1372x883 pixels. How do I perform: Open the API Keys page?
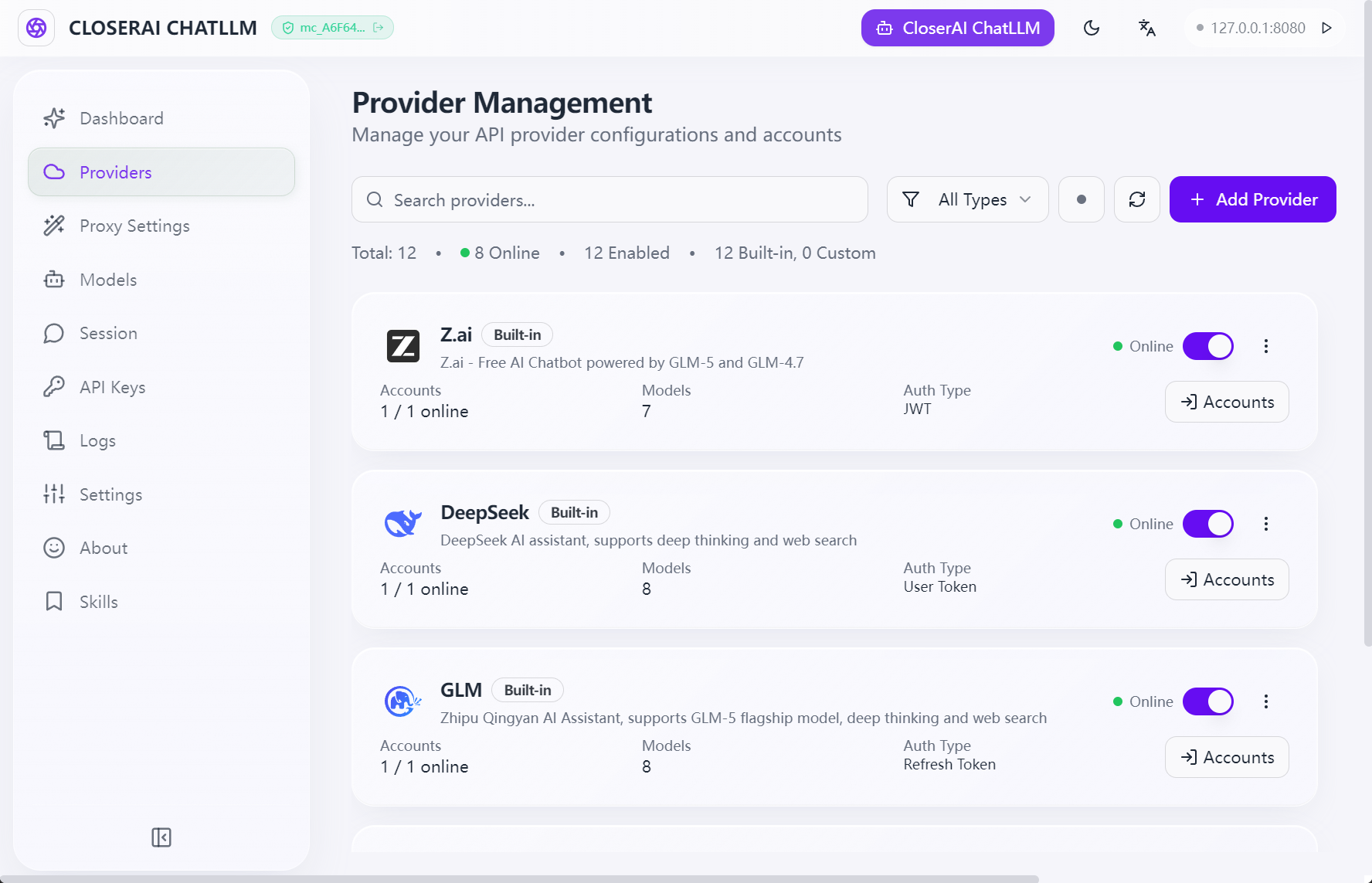click(161, 387)
